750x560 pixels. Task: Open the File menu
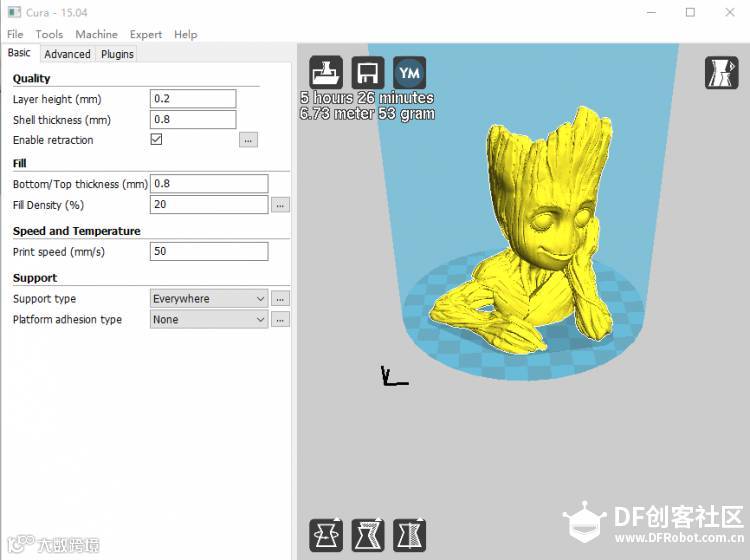tap(15, 34)
